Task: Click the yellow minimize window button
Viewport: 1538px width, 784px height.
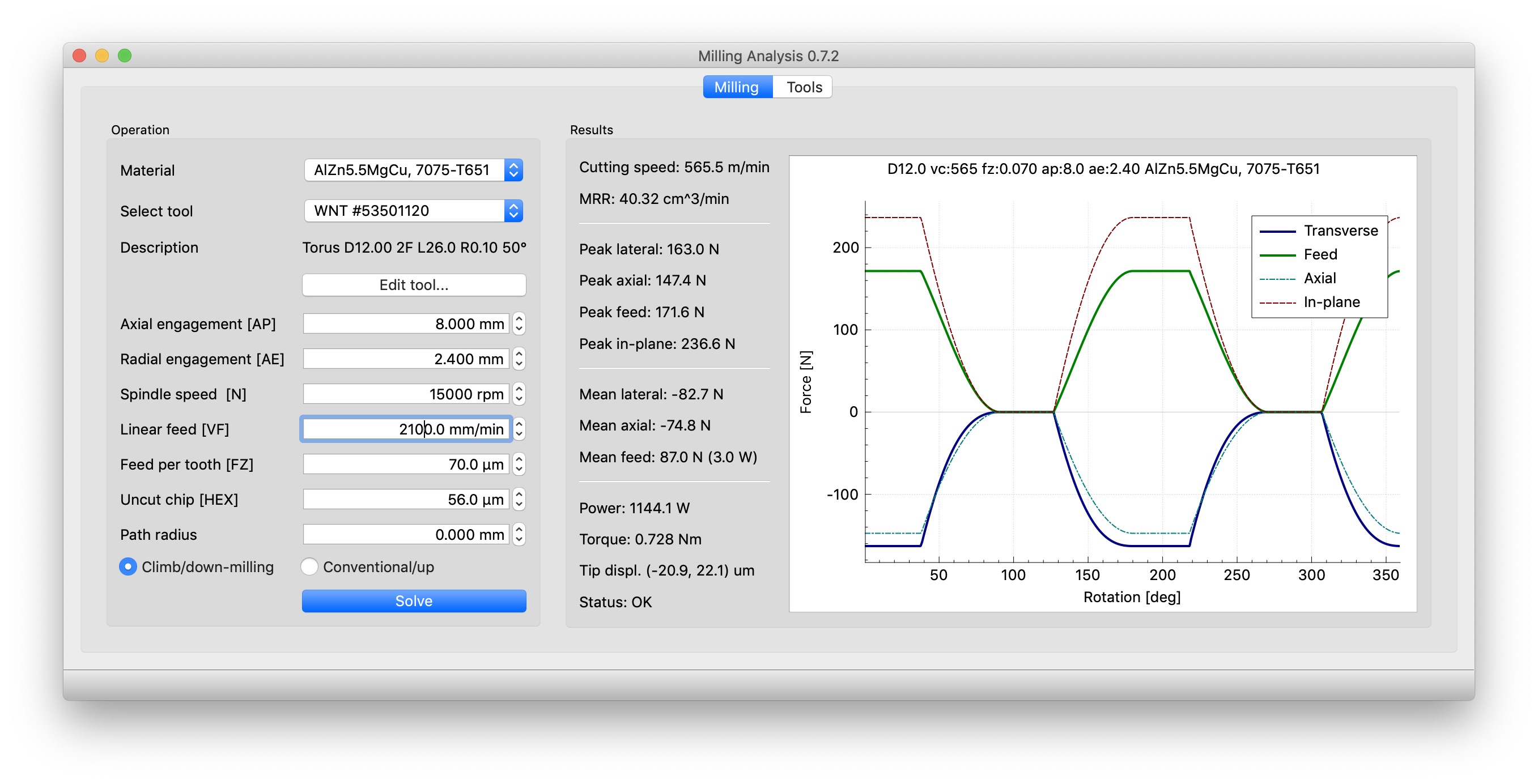Action: pyautogui.click(x=102, y=56)
